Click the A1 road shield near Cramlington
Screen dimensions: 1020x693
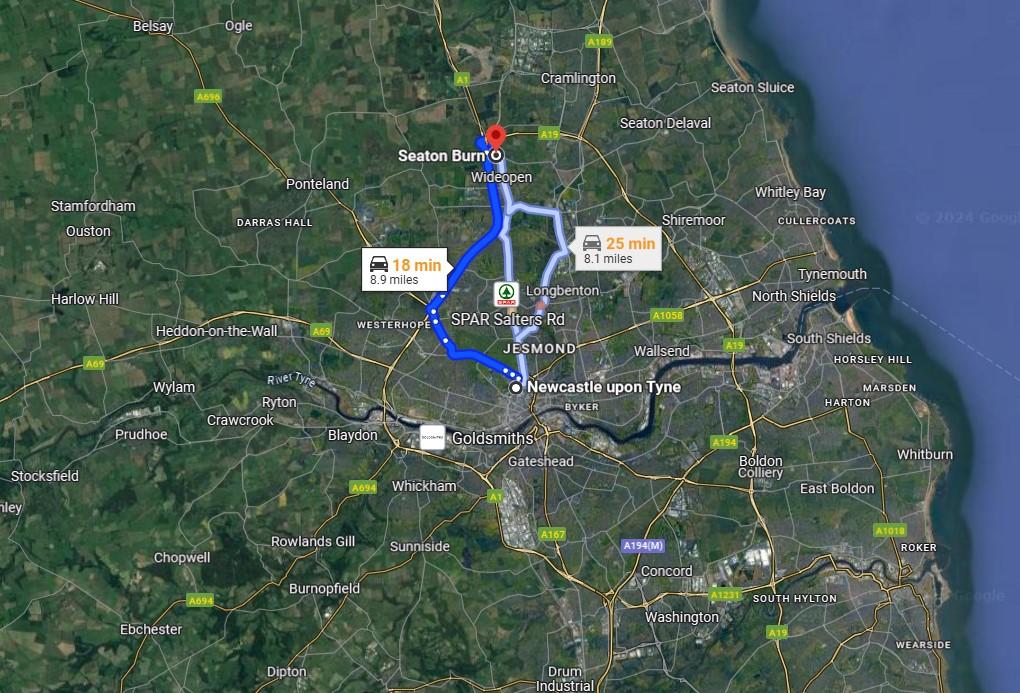pyautogui.click(x=462, y=79)
